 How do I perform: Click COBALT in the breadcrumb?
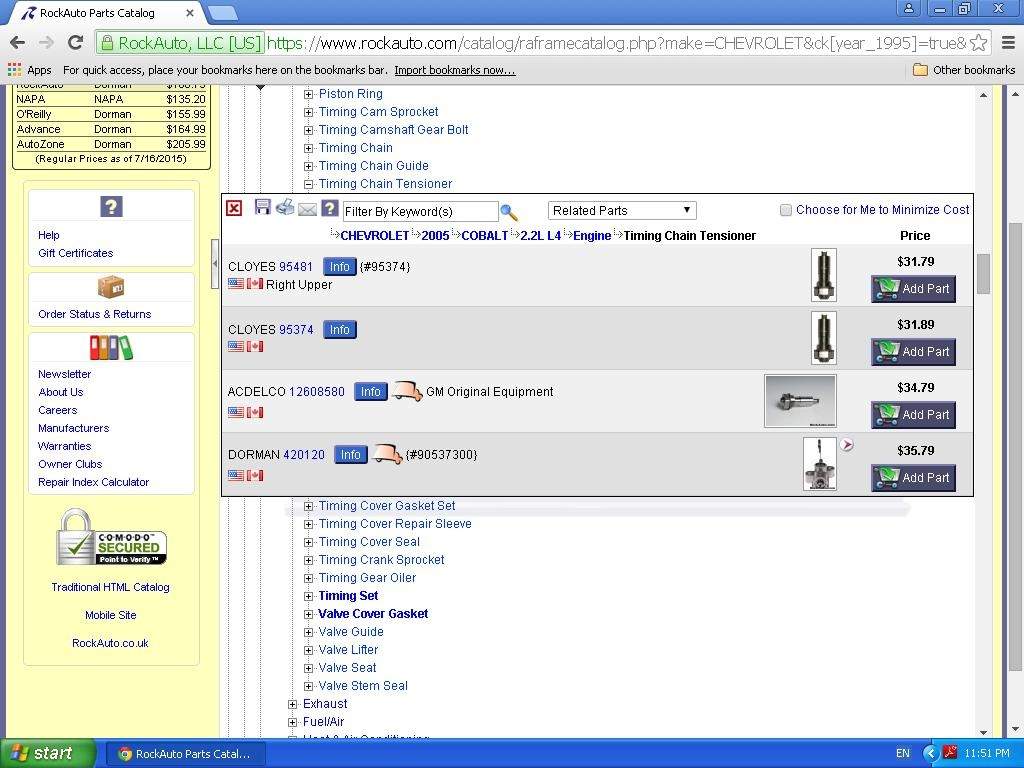tap(485, 236)
